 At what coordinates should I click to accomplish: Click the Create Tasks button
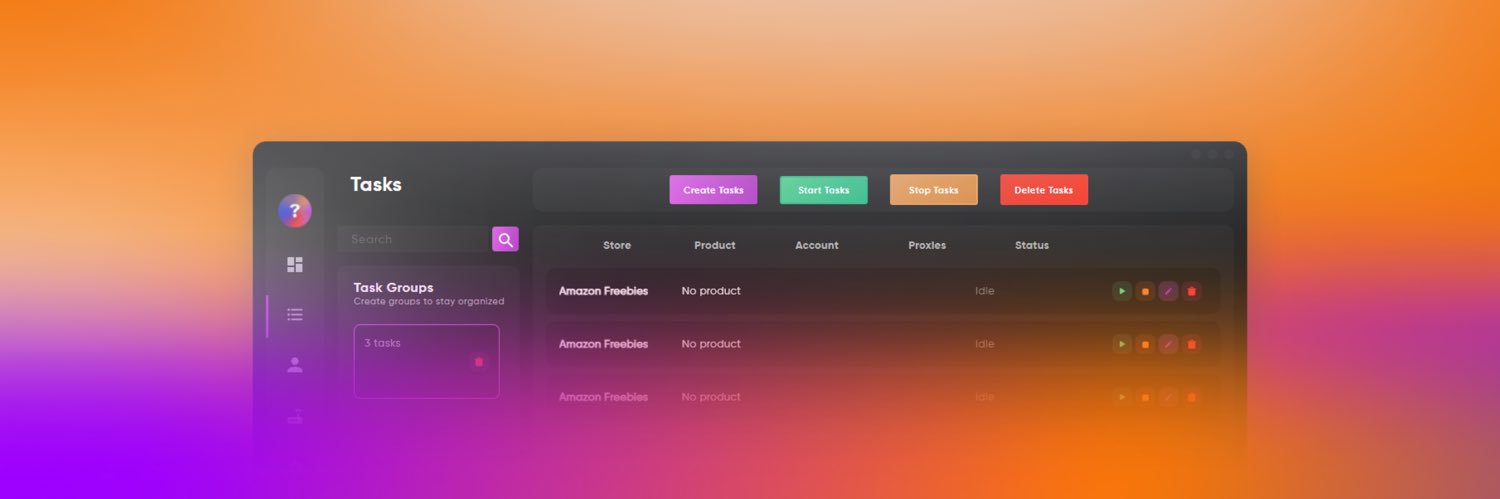pos(713,190)
